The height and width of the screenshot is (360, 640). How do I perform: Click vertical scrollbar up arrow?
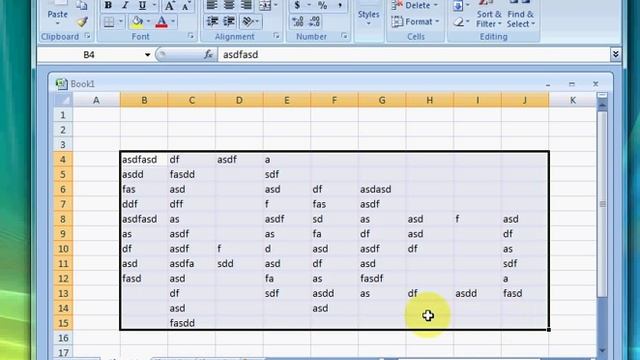602,105
